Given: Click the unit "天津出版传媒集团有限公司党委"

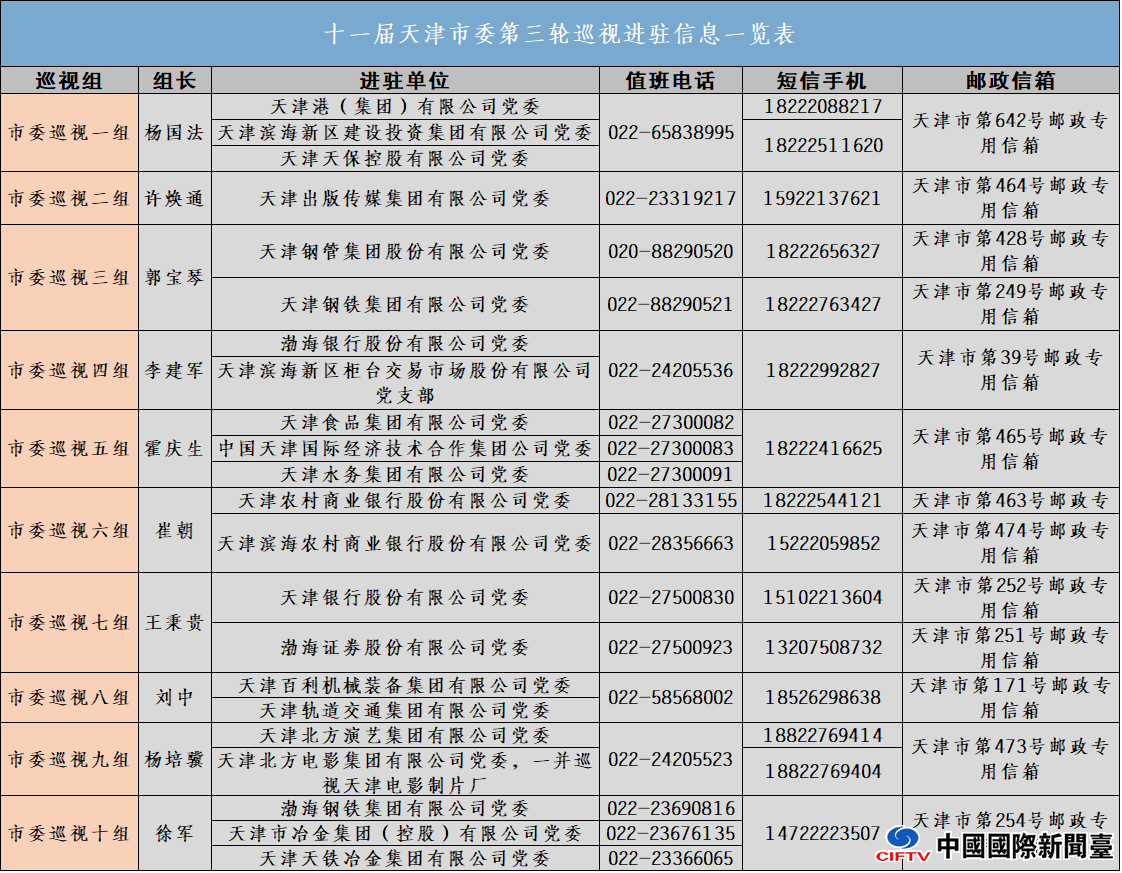Looking at the screenshot, I should pyautogui.click(x=405, y=198).
